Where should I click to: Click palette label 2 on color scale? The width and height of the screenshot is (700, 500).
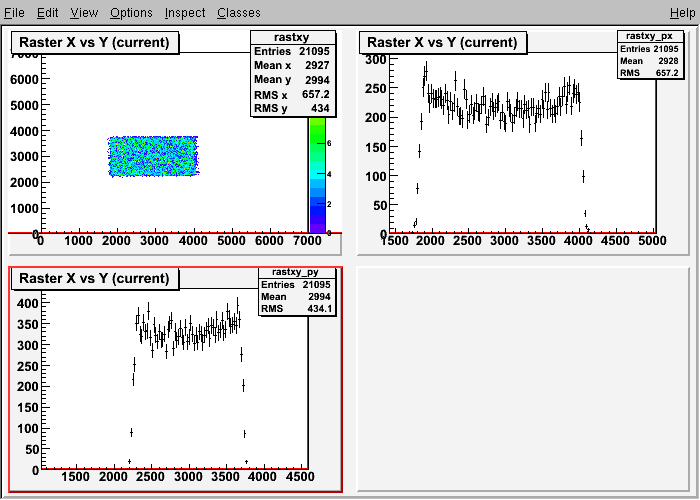coord(329,204)
